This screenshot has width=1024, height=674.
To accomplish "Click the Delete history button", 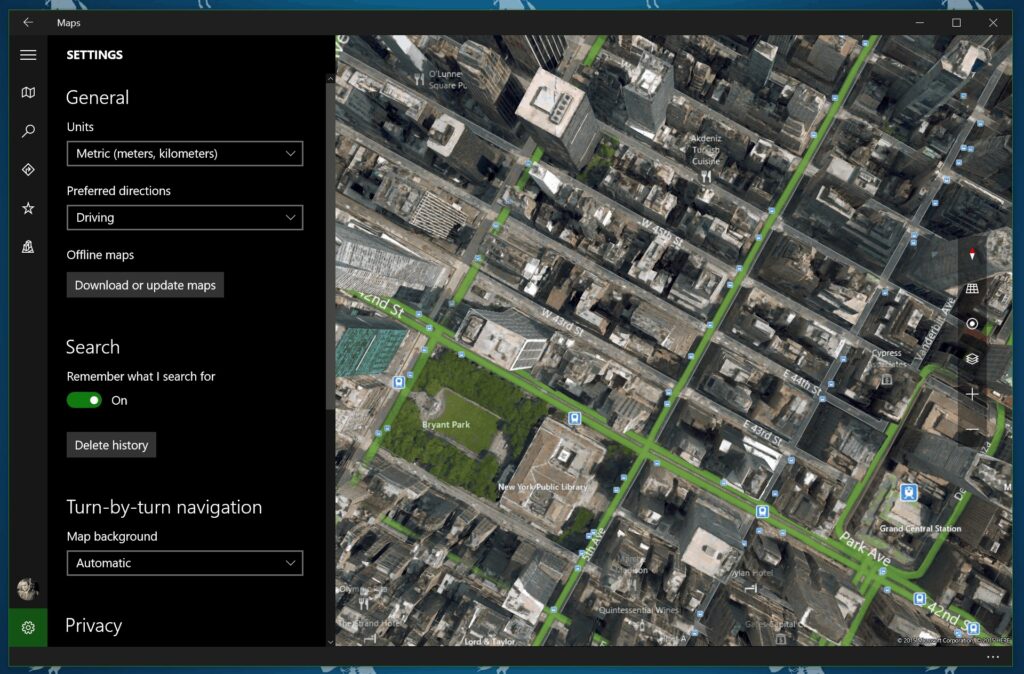I will 111,445.
